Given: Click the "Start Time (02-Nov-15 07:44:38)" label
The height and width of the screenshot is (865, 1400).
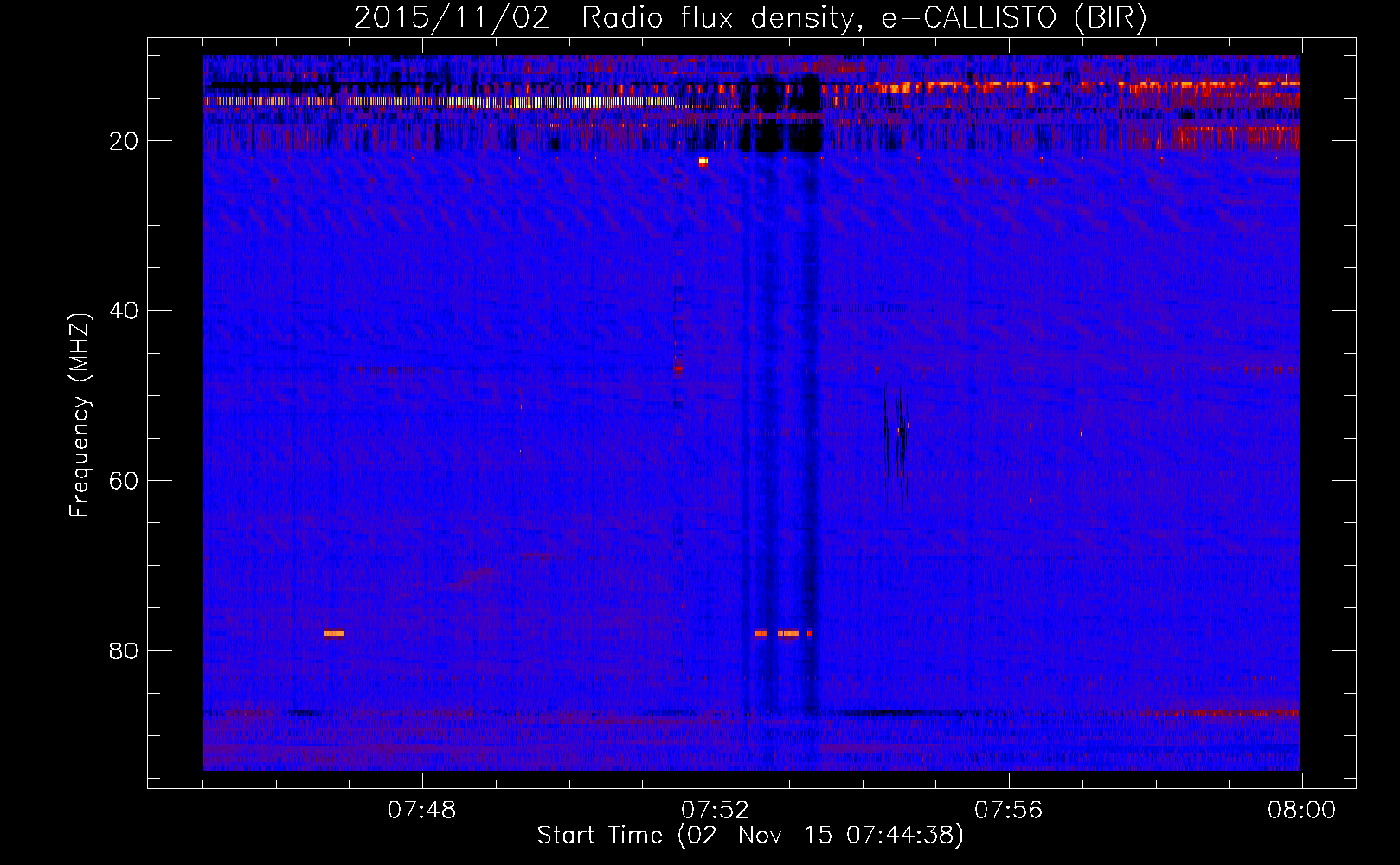Looking at the screenshot, I should (750, 836).
